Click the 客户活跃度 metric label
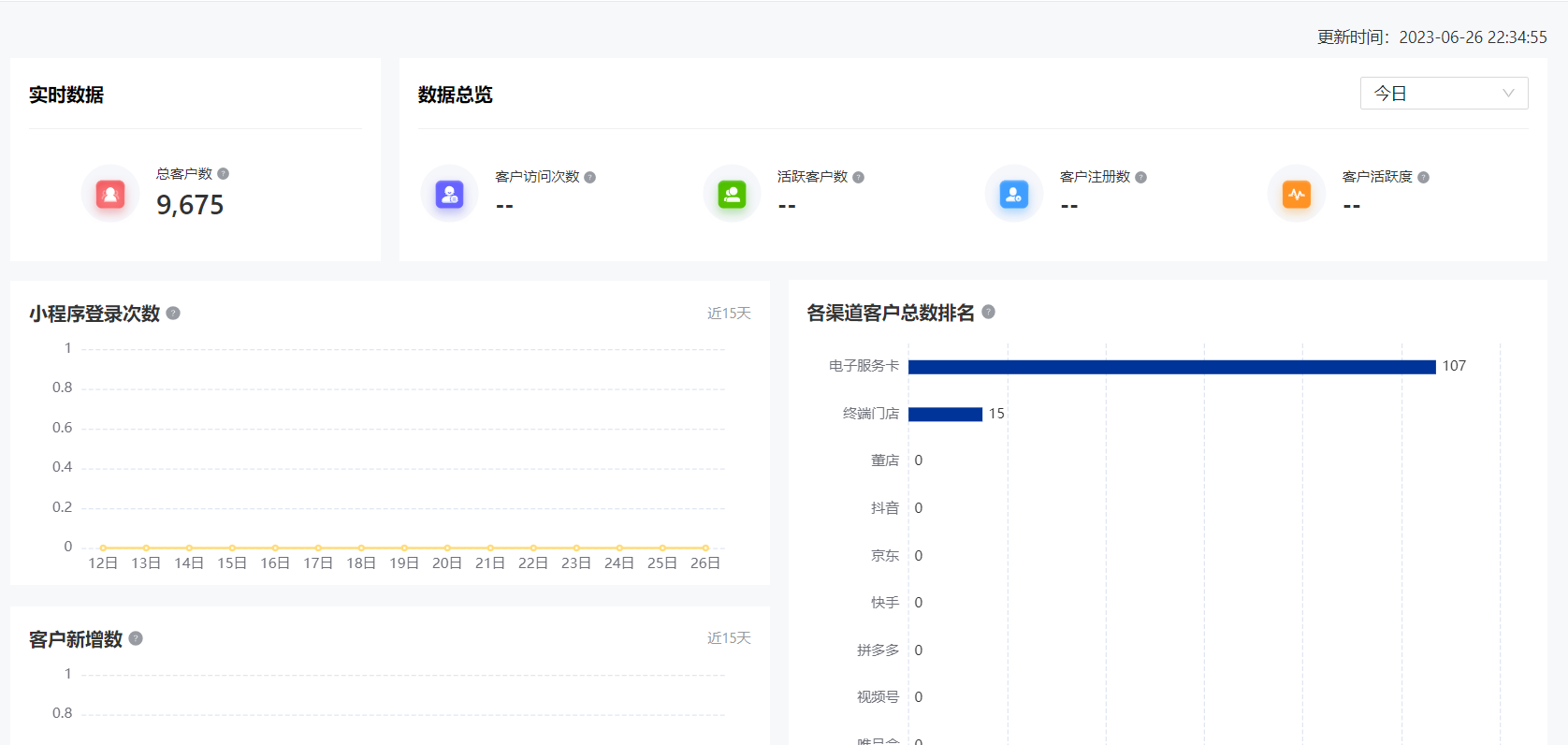 point(1377,177)
